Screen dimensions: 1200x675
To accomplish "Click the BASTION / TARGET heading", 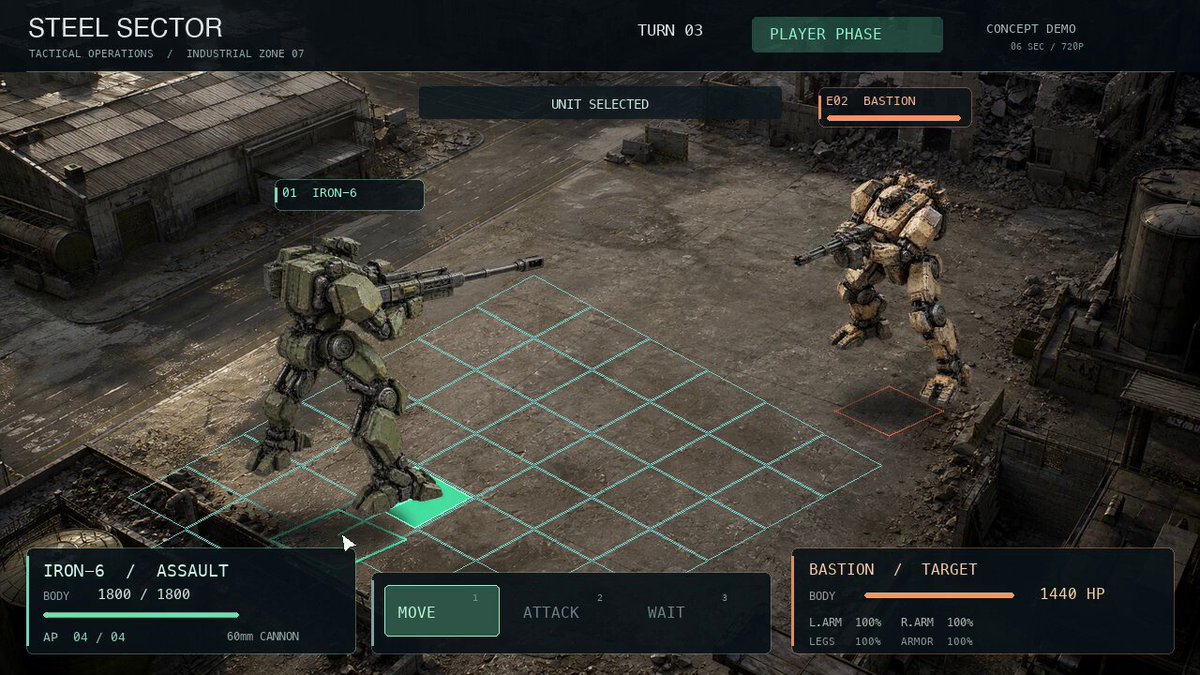I will (x=893, y=569).
